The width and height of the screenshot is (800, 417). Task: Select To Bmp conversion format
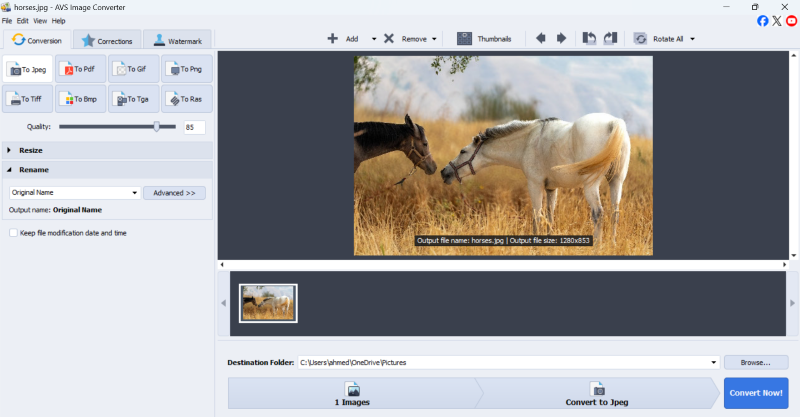[x=81, y=99]
